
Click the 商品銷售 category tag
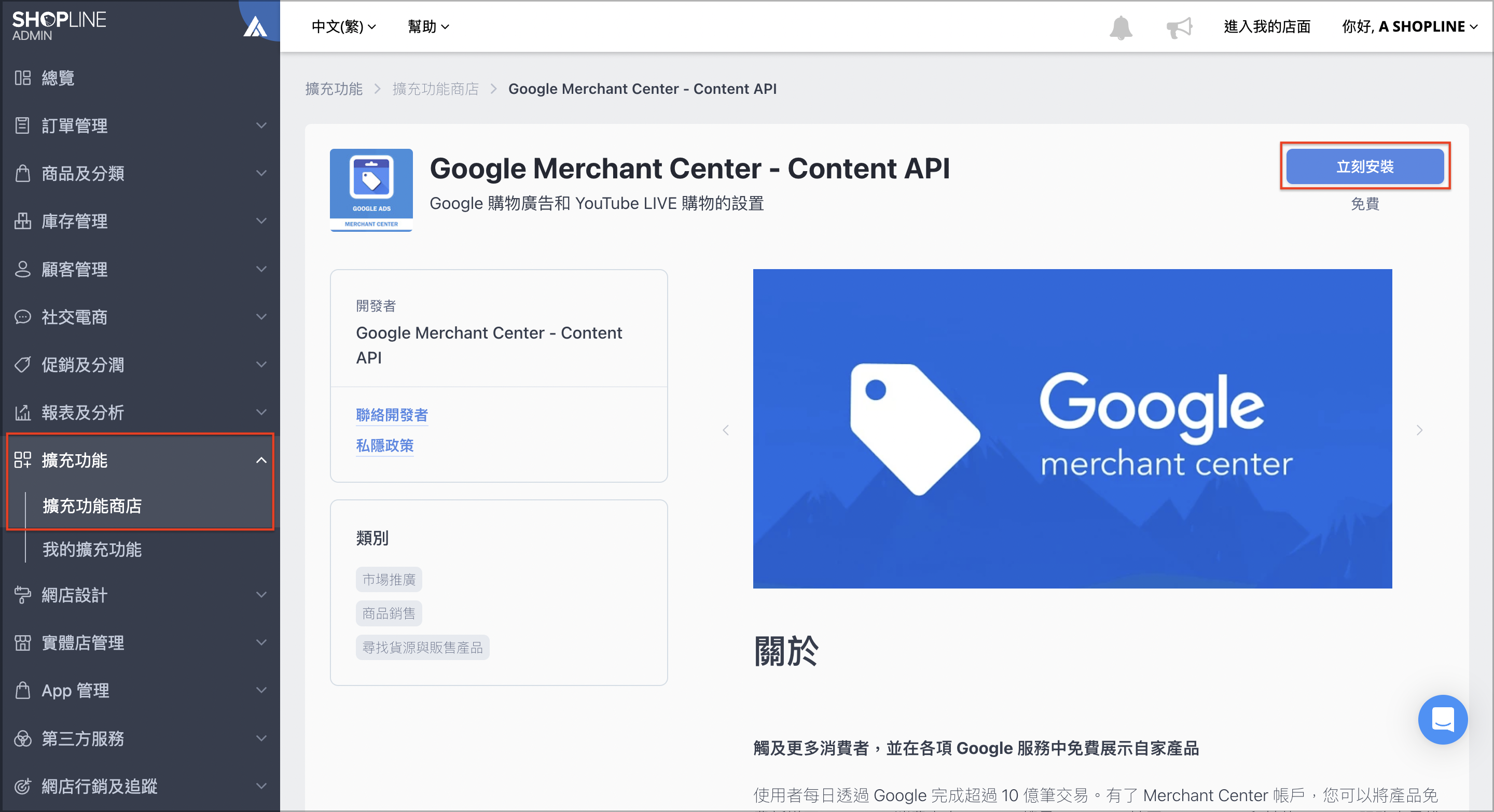389,613
